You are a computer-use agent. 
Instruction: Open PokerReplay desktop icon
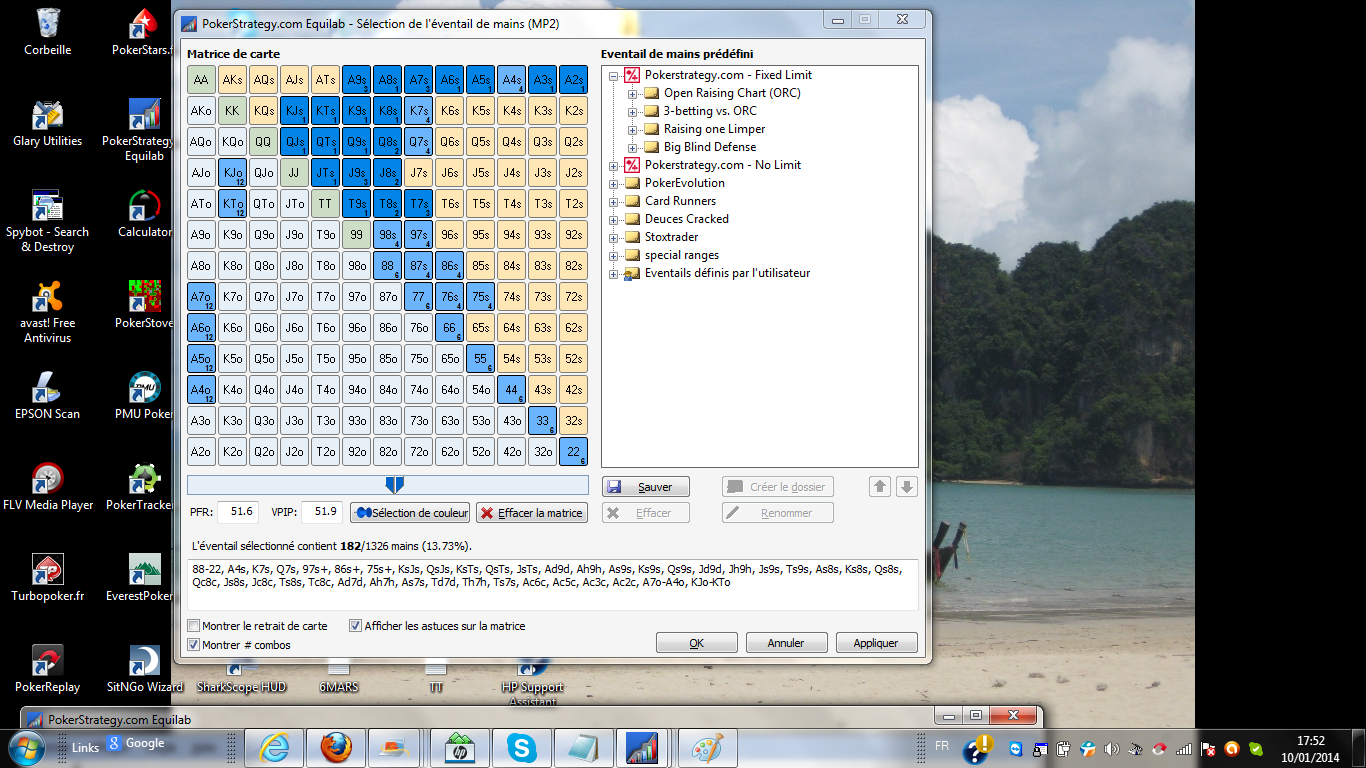click(47, 668)
